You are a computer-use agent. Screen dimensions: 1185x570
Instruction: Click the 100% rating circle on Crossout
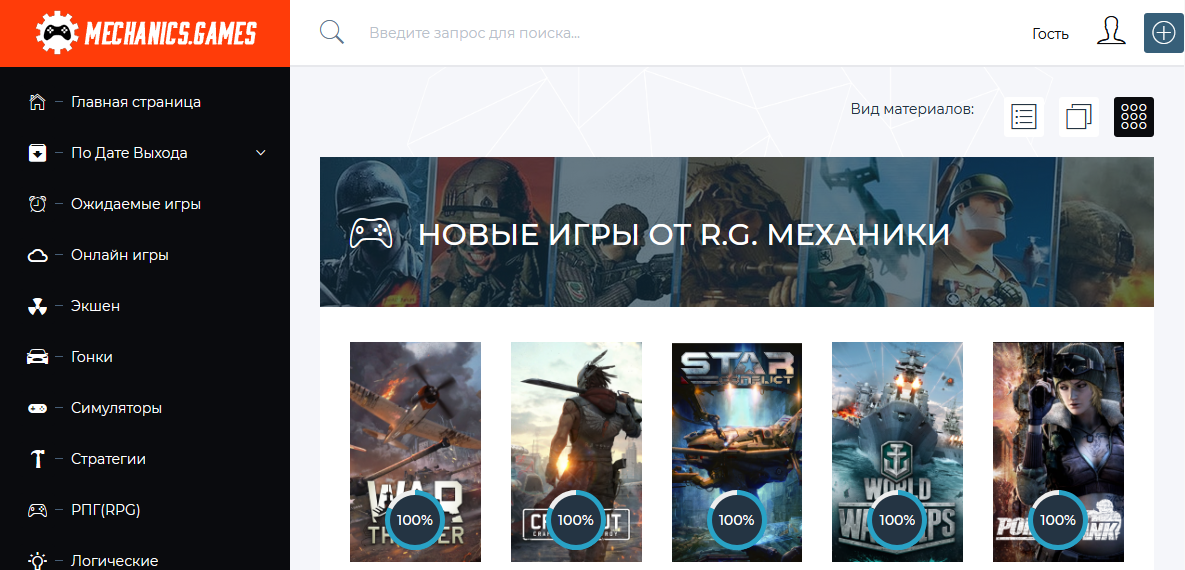[576, 519]
